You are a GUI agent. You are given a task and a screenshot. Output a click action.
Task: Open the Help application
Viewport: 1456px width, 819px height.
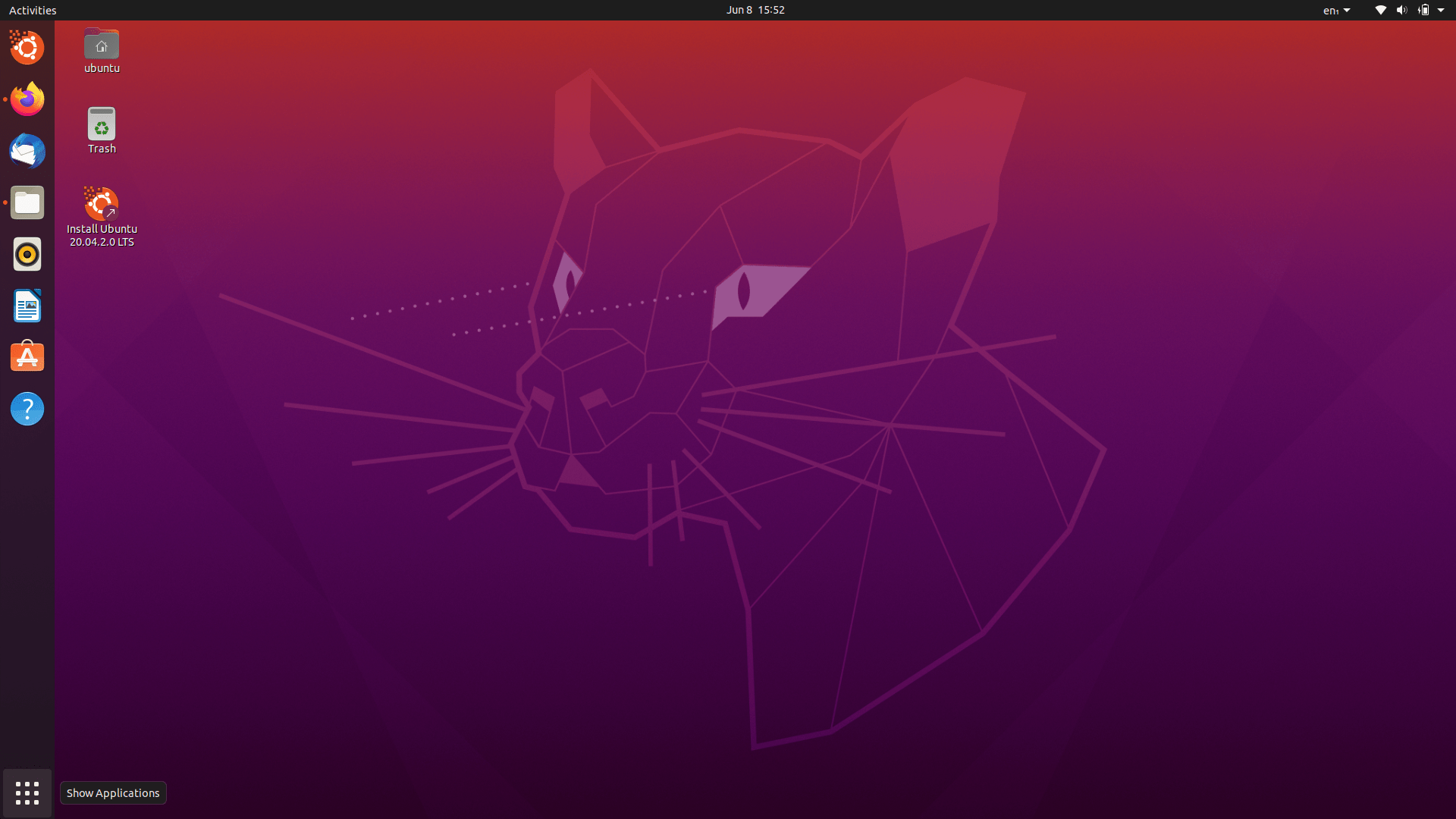(x=27, y=409)
